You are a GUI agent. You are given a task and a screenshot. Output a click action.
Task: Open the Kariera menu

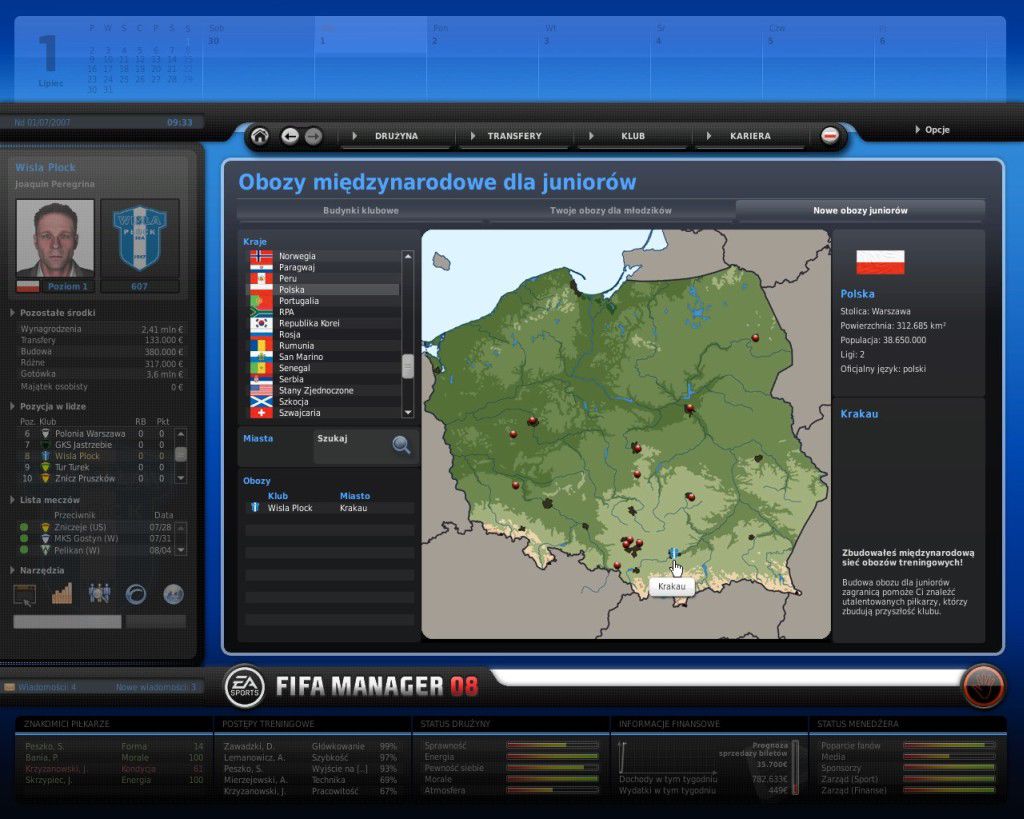tap(750, 136)
